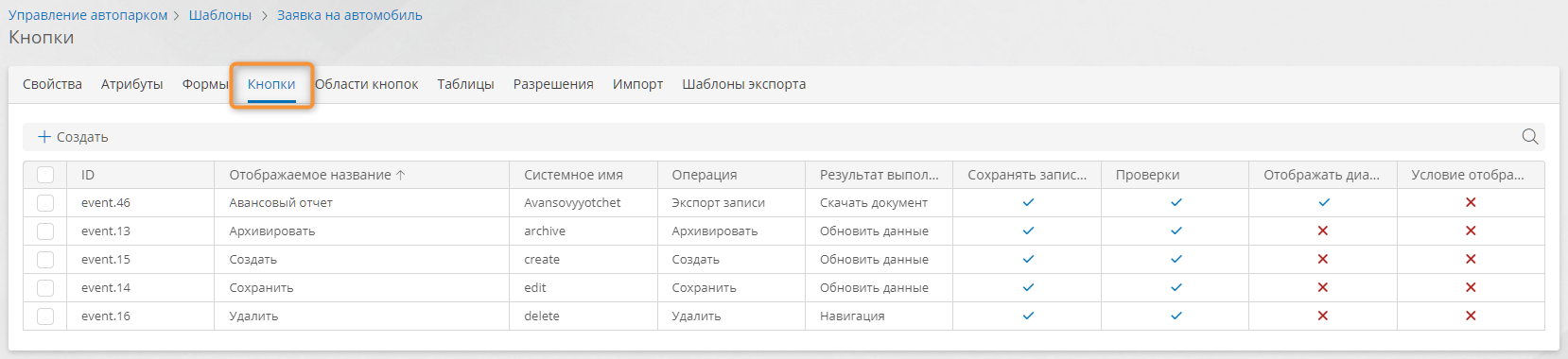Check the box for event.14 row

tap(45, 288)
